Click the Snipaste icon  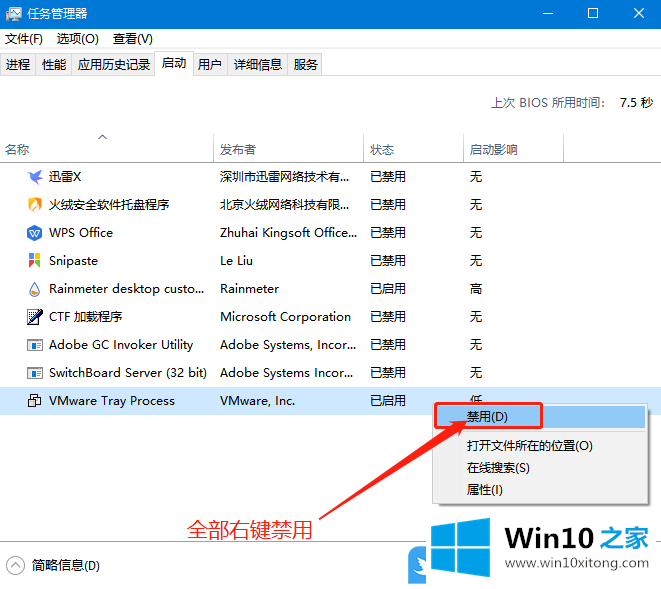[35, 261]
